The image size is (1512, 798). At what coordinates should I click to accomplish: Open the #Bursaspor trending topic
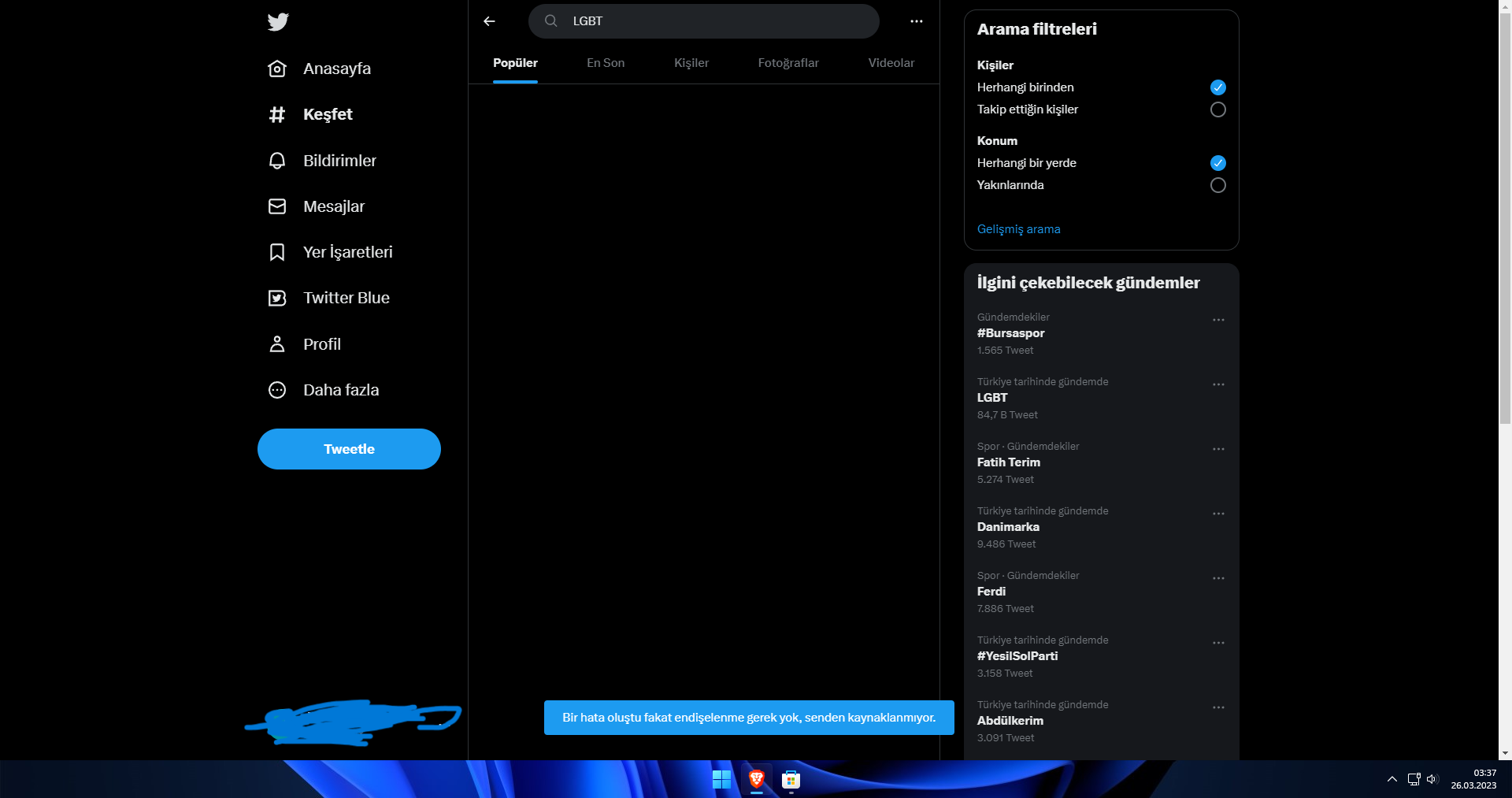(x=1102, y=333)
